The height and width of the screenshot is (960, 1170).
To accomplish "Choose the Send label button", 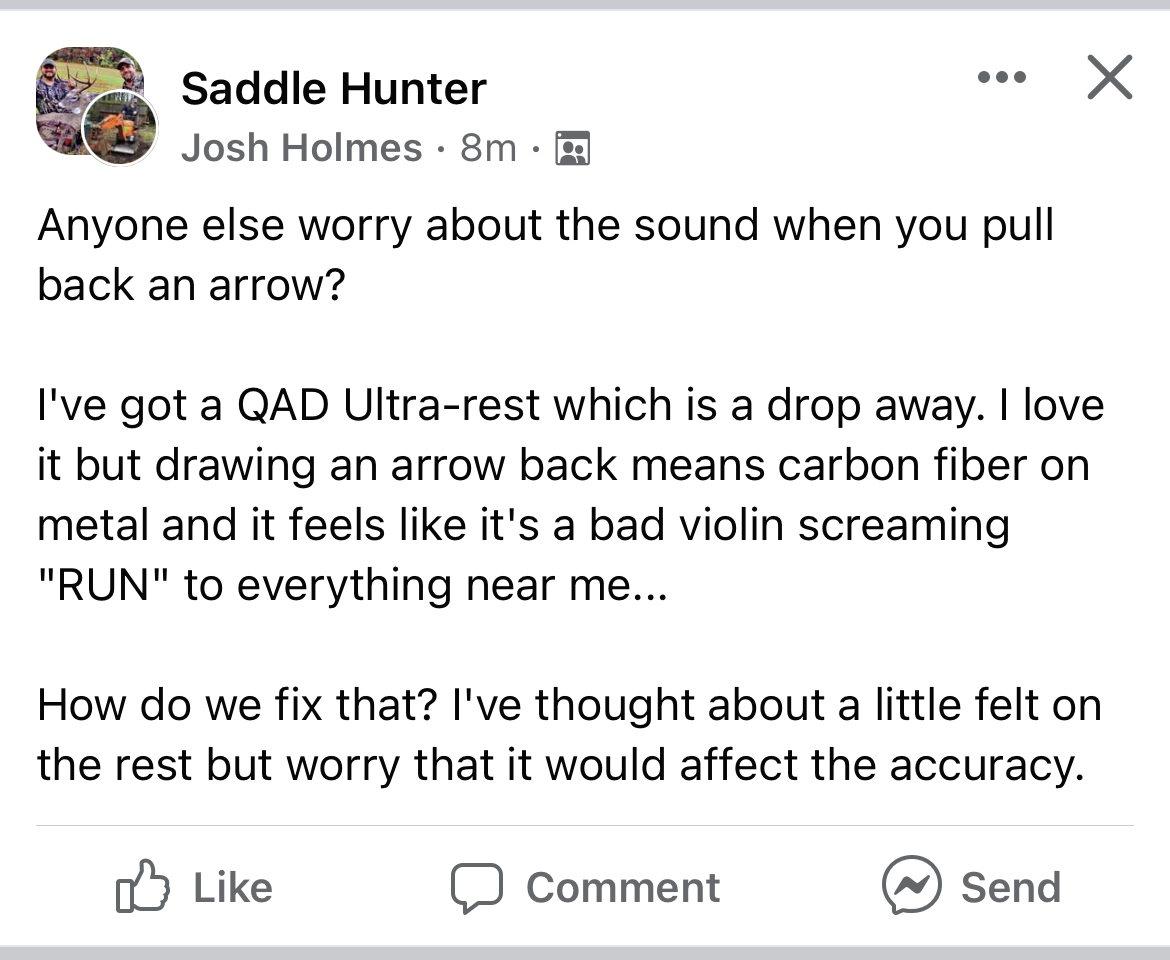I will coord(1010,888).
